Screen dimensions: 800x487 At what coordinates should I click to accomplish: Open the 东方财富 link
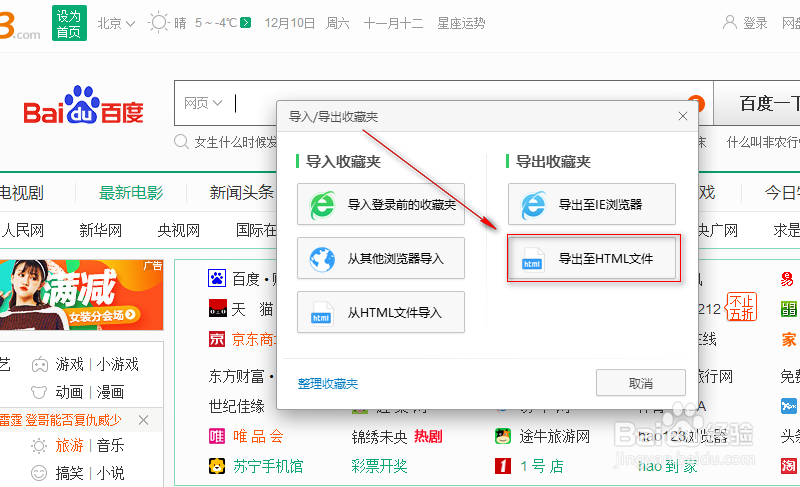(x=236, y=376)
